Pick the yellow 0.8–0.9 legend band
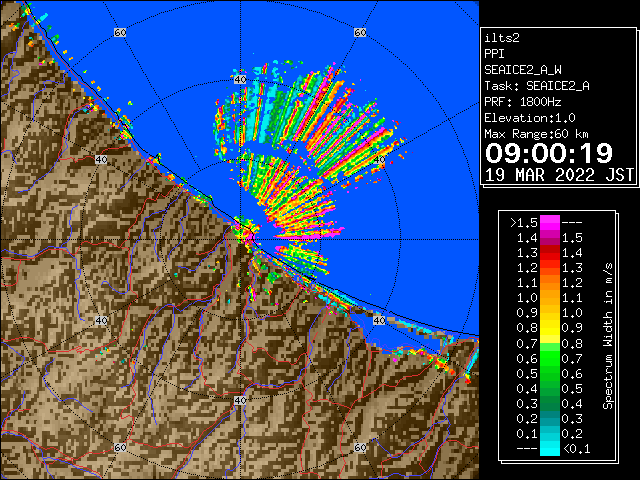This screenshot has height=480, width=640. click(x=550, y=328)
